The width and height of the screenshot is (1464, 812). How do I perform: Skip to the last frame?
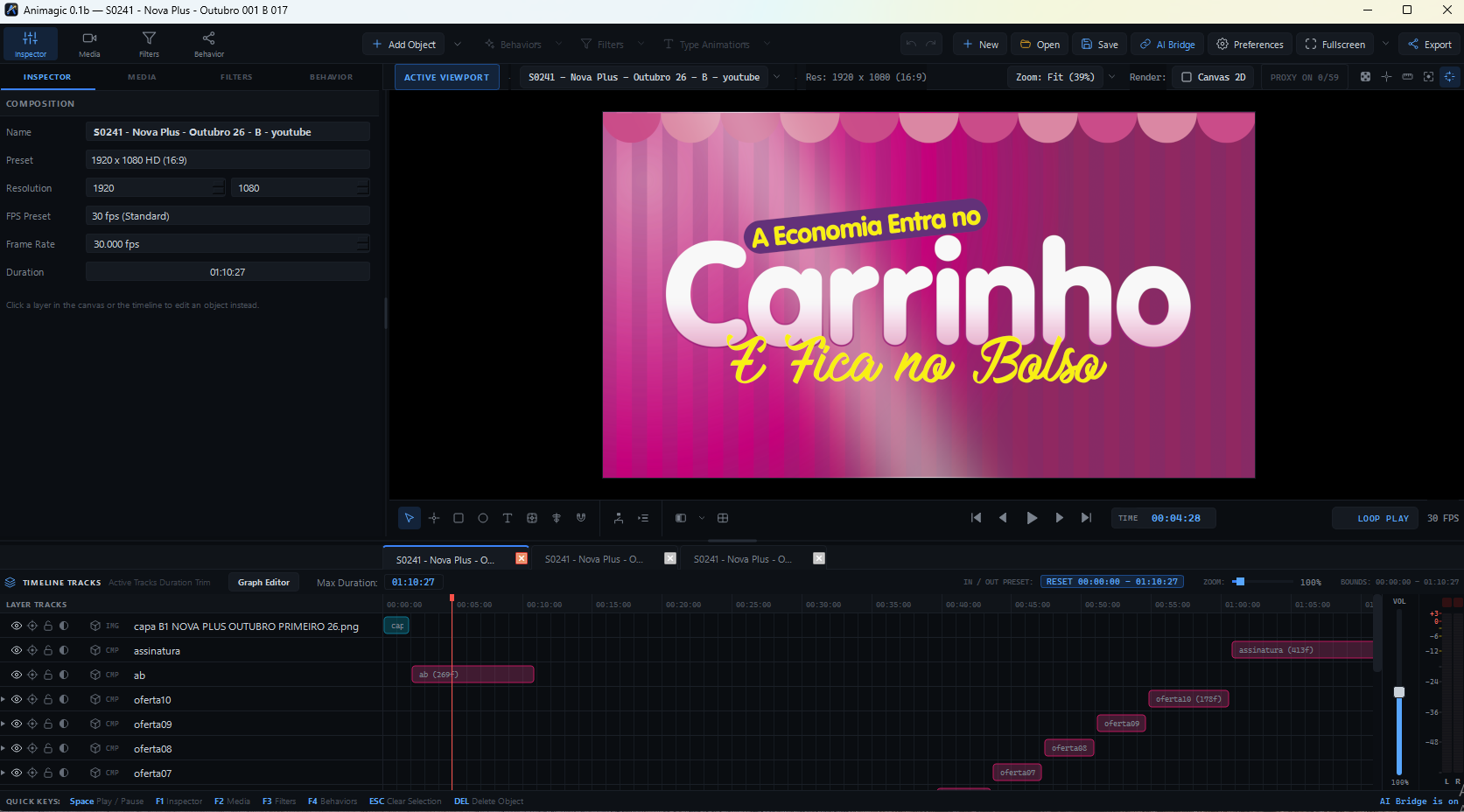point(1086,518)
